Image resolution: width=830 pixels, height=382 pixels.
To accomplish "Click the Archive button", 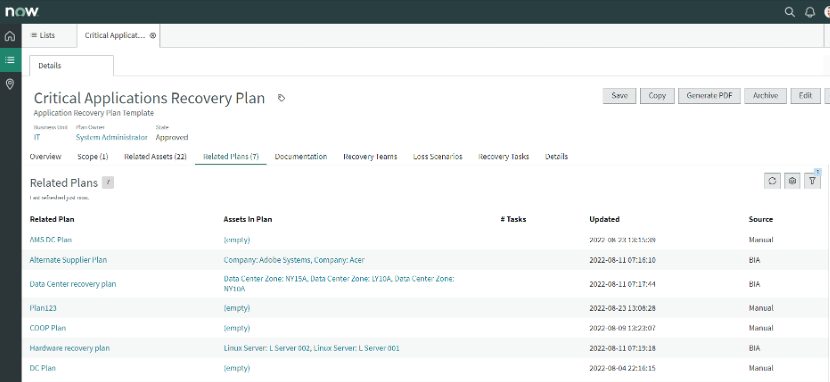I will click(765, 96).
